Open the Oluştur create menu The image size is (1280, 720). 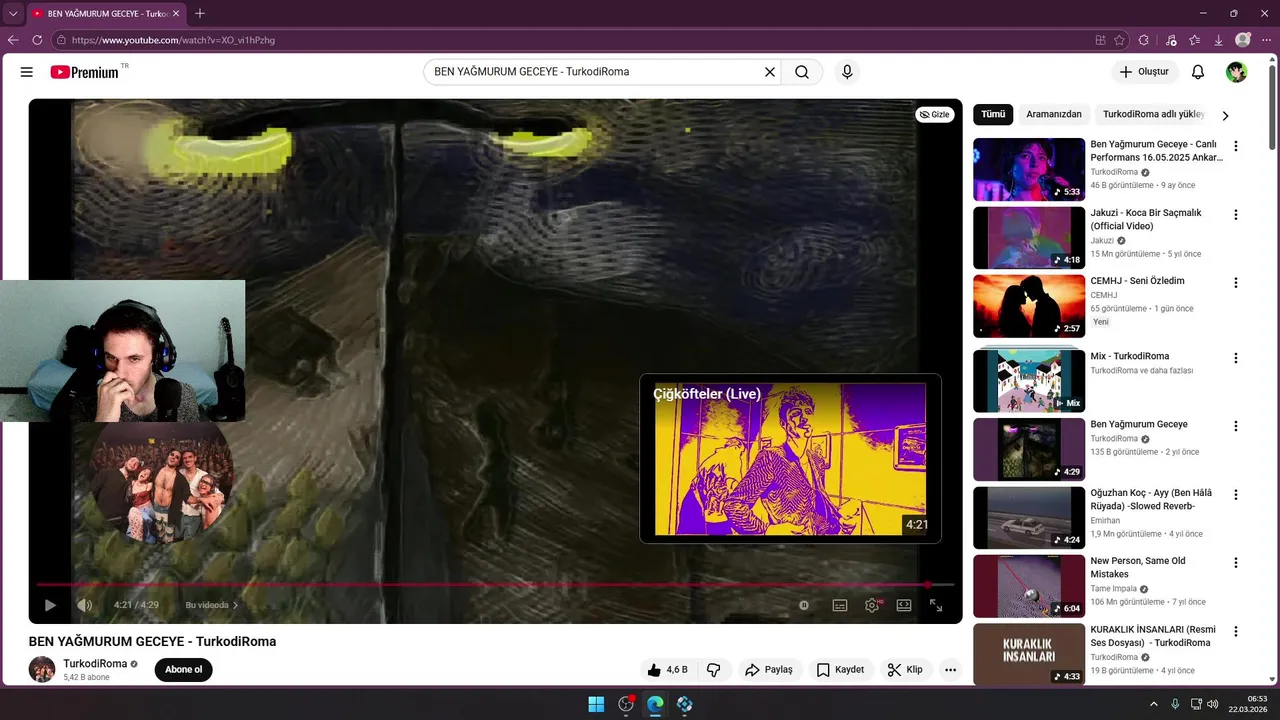pos(1144,72)
